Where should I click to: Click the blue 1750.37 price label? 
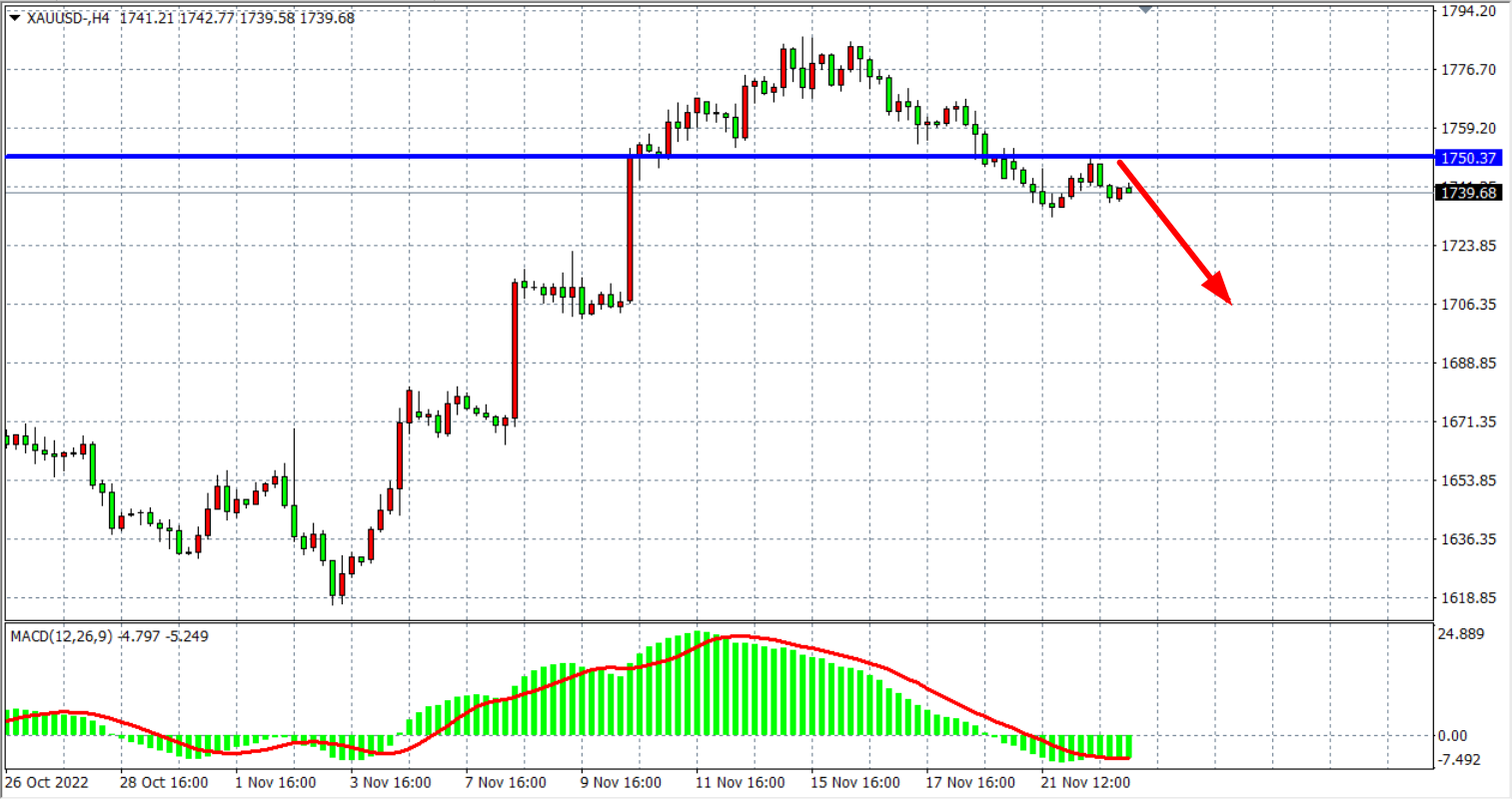(1467, 158)
